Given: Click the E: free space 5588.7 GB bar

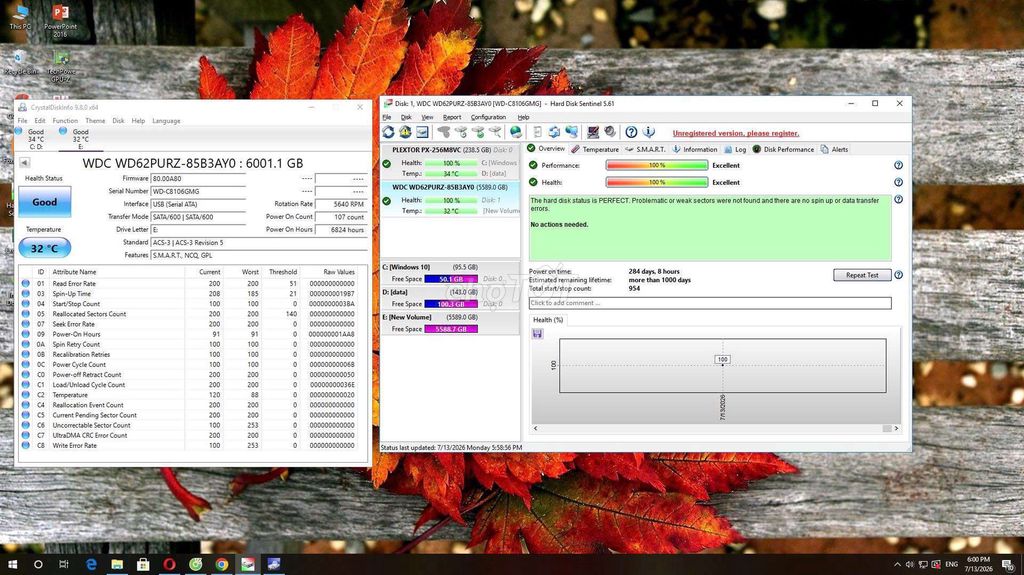Looking at the screenshot, I should [451, 329].
